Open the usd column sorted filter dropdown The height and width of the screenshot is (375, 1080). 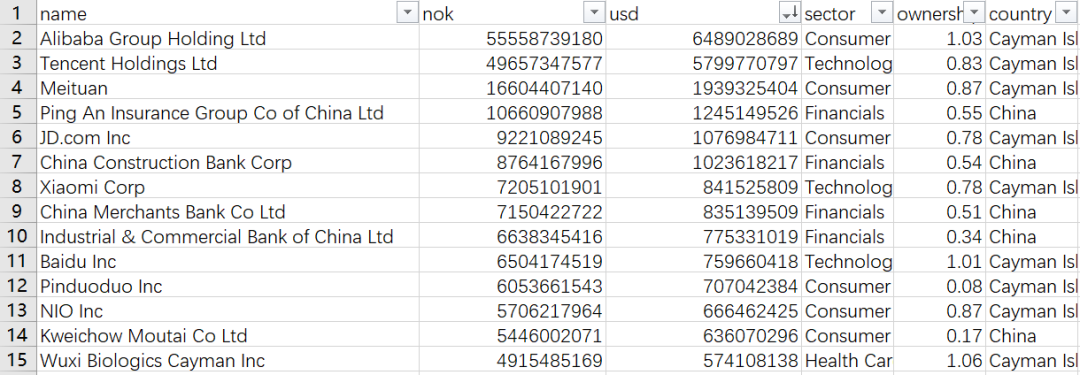point(789,12)
